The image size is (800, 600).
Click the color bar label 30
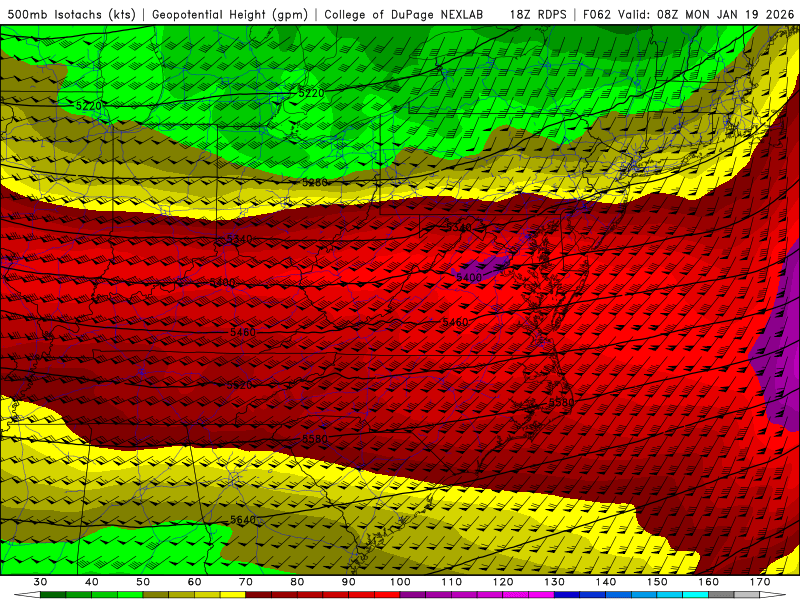pos(40,582)
